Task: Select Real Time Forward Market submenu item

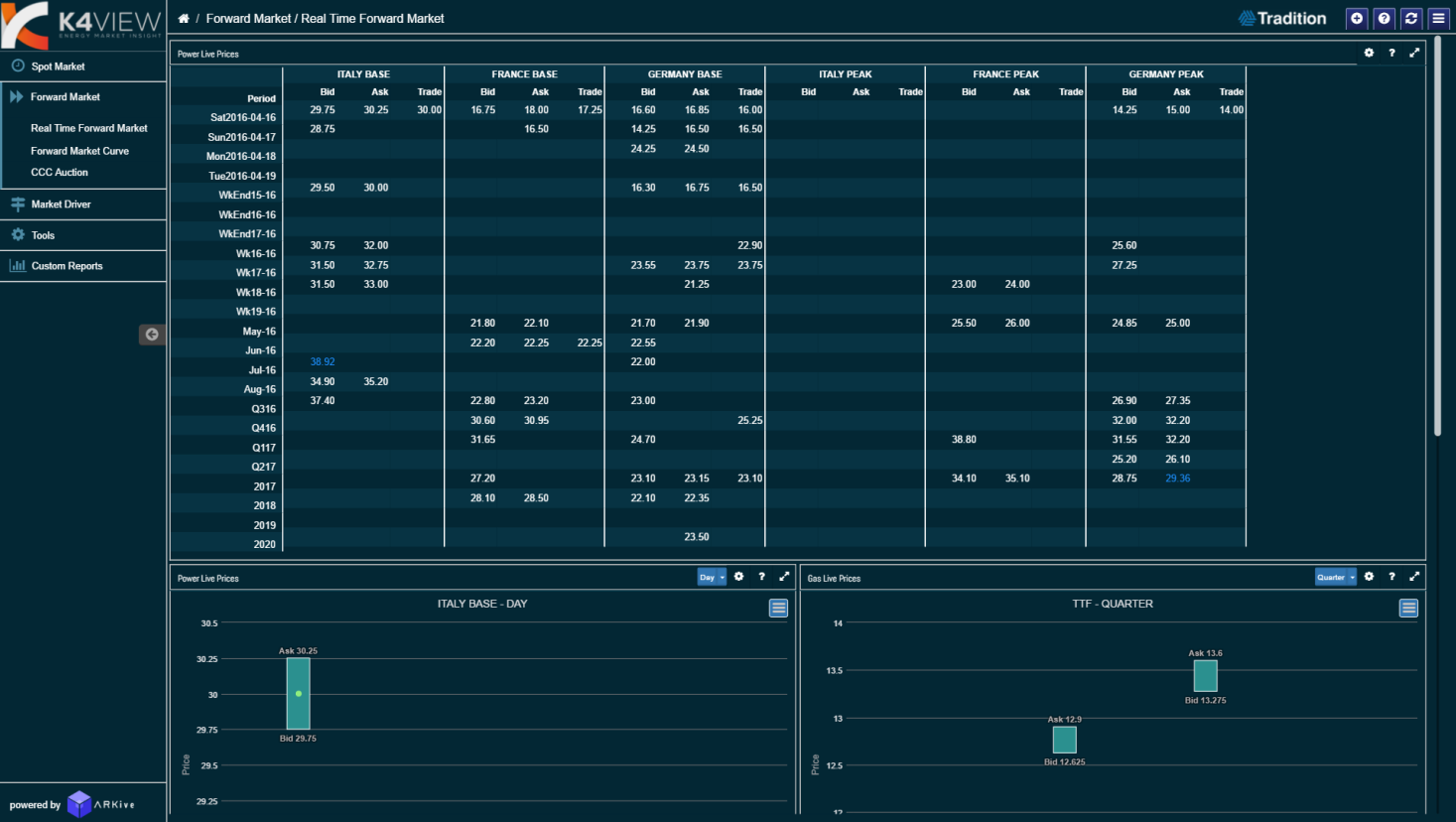Action: pyautogui.click(x=89, y=128)
